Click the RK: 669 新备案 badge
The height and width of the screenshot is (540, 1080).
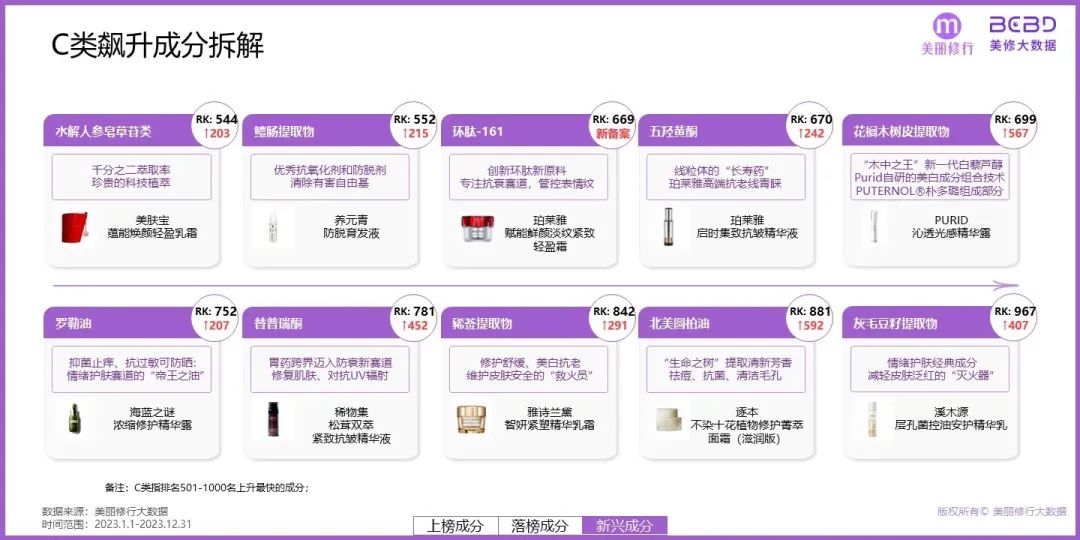[613, 126]
